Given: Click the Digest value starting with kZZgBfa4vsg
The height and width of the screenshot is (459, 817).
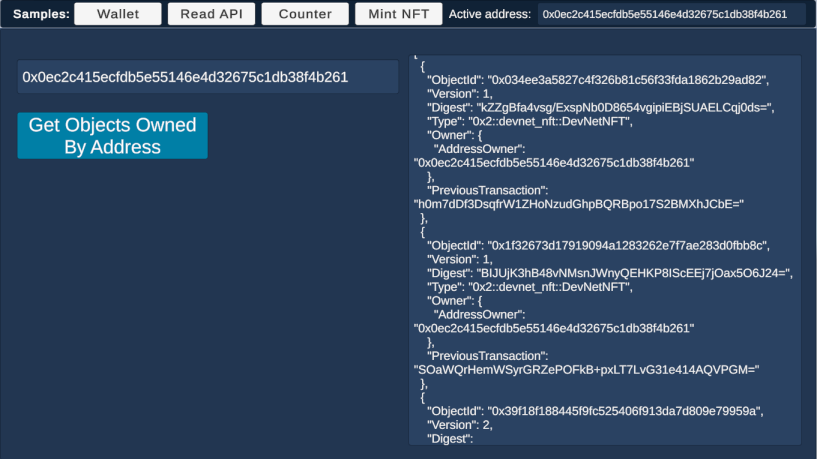Looking at the screenshot, I should click(627, 108).
